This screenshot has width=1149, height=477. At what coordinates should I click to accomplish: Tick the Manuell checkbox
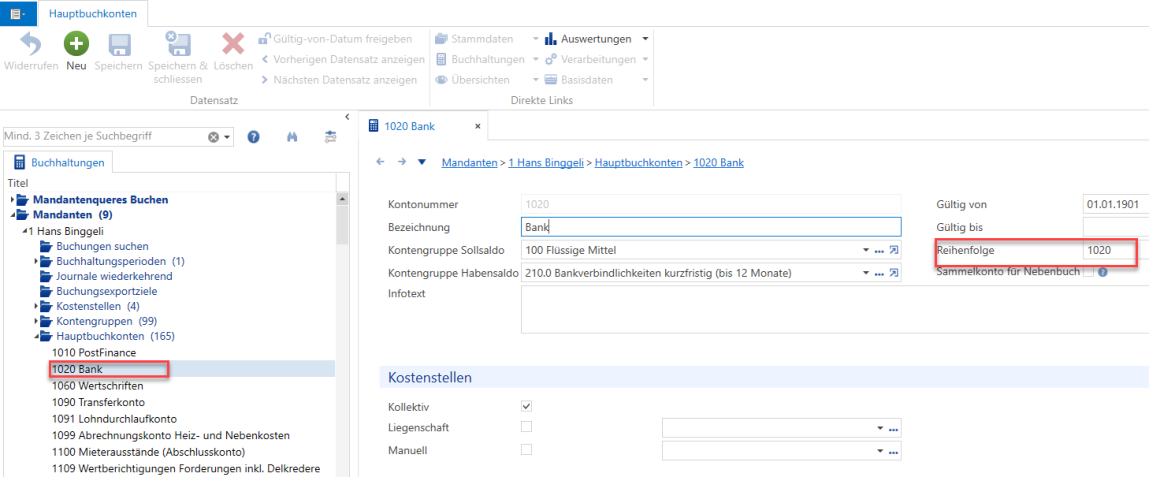pos(526,450)
